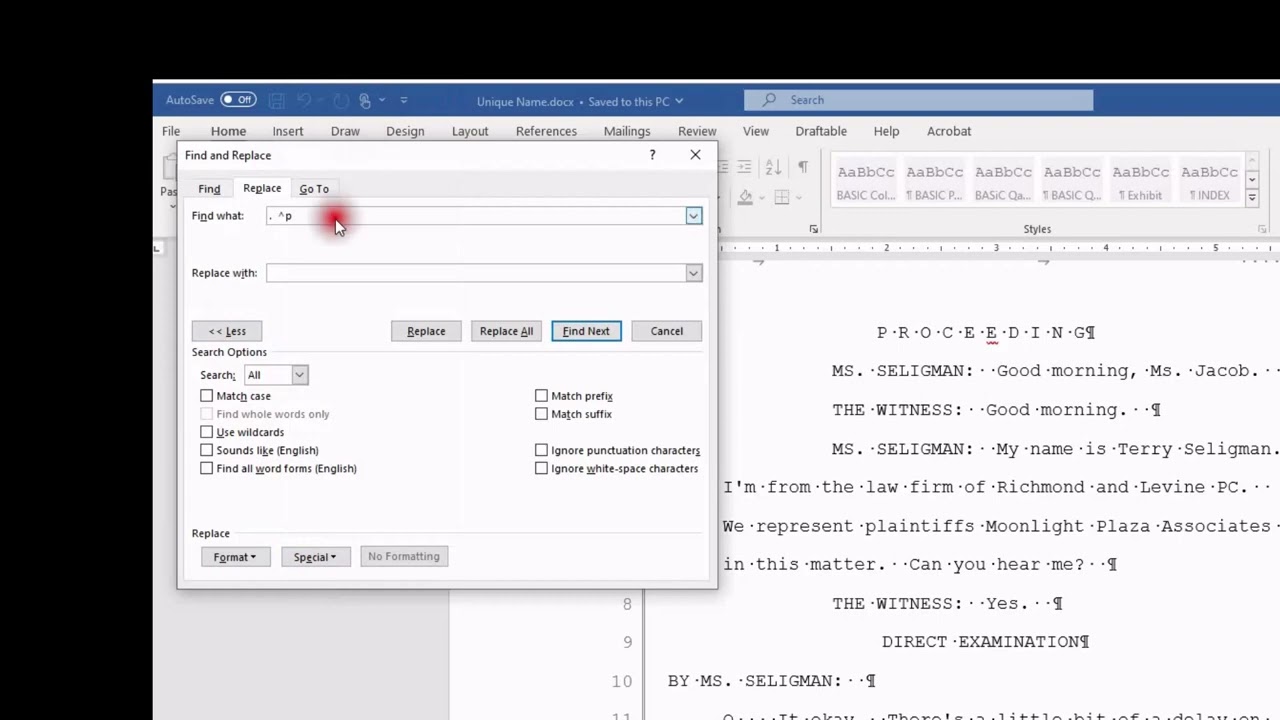Click the DIRECT EXAMINATION line in document
The width and height of the screenshot is (1280, 720).
point(985,642)
